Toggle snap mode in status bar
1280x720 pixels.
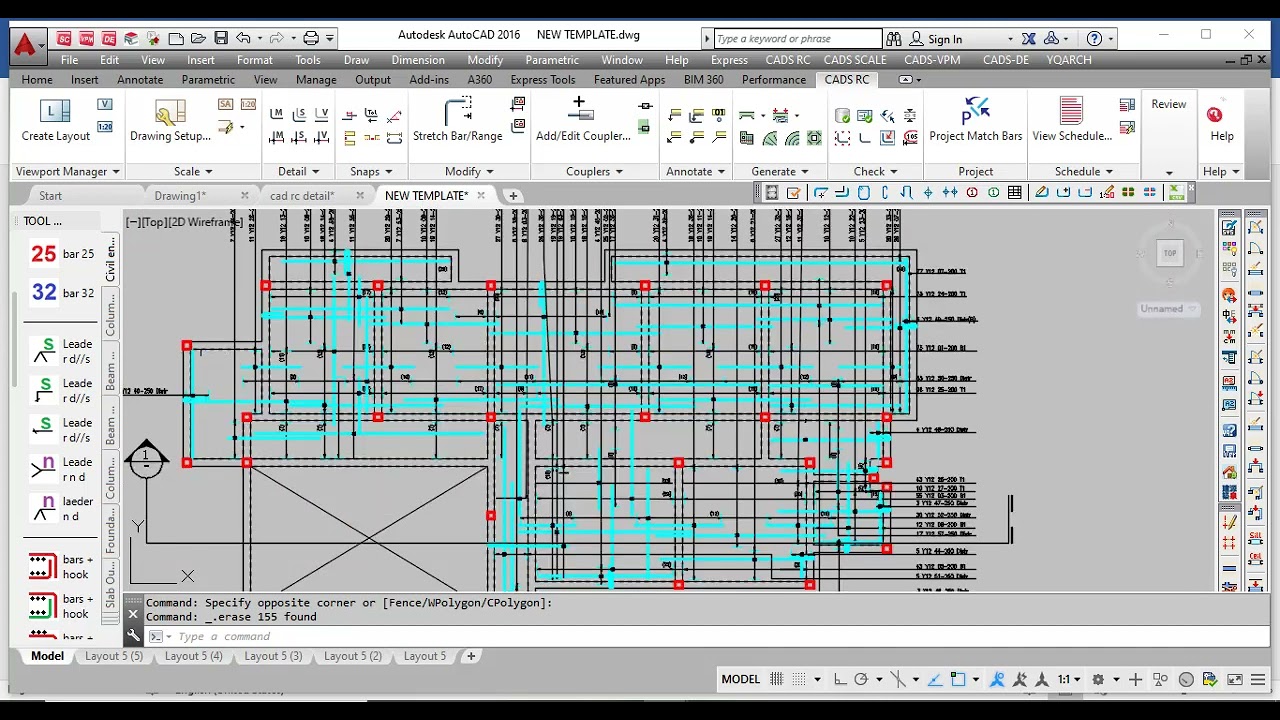pos(801,679)
